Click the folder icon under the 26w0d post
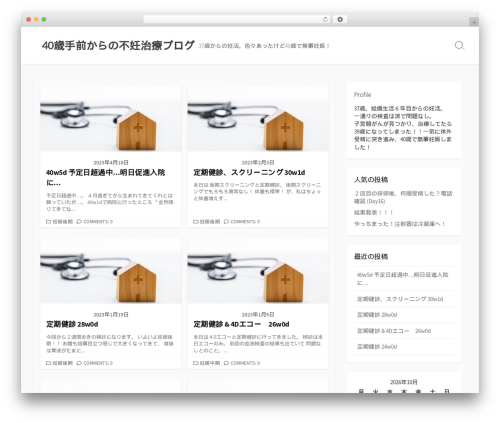500x423 pixels. tap(196, 363)
